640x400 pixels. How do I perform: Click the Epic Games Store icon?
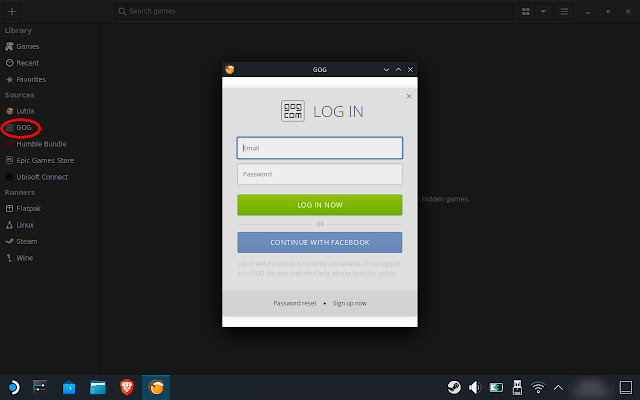[x=9, y=160]
